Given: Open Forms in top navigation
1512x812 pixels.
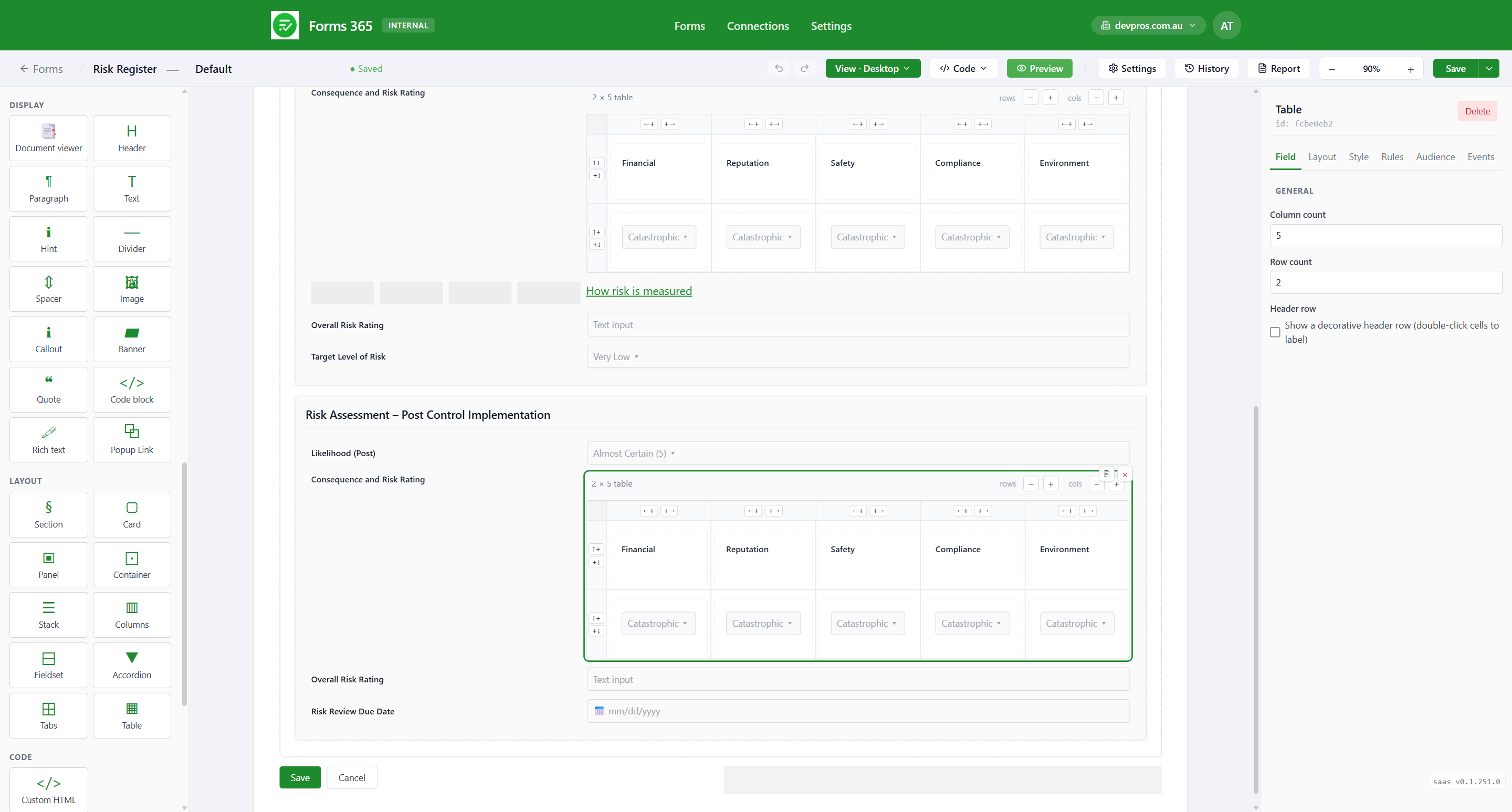Looking at the screenshot, I should (x=690, y=26).
